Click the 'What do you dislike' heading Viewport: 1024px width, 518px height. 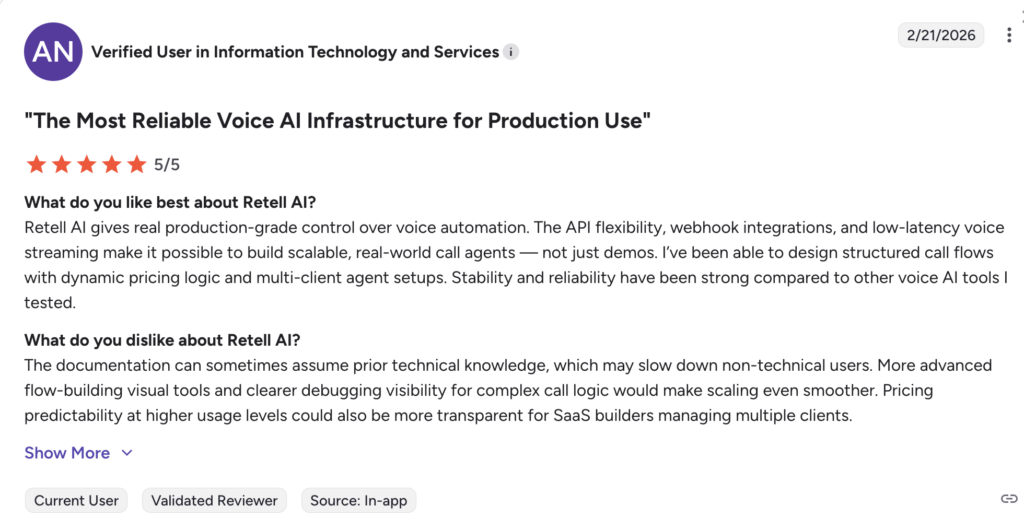pos(162,339)
